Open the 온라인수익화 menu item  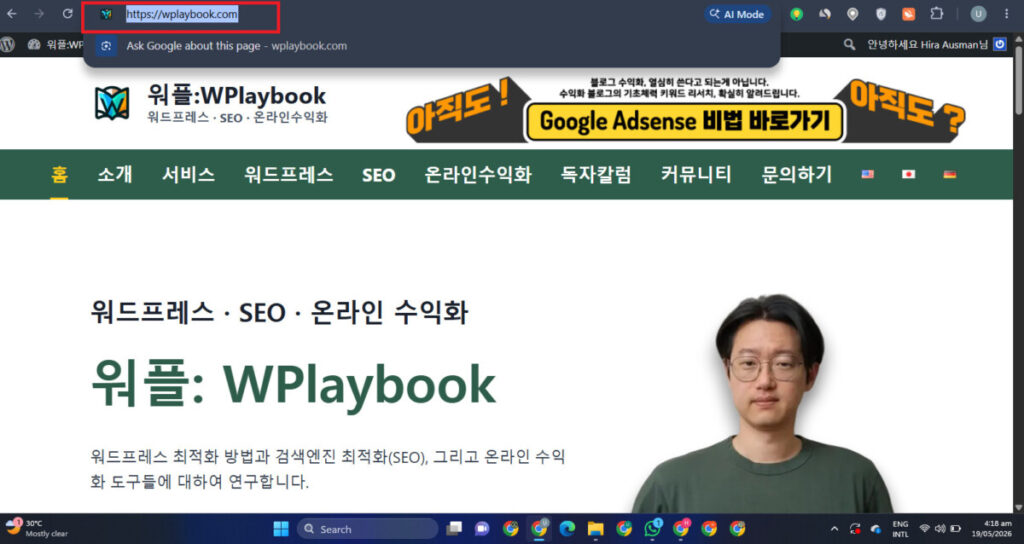(478, 174)
